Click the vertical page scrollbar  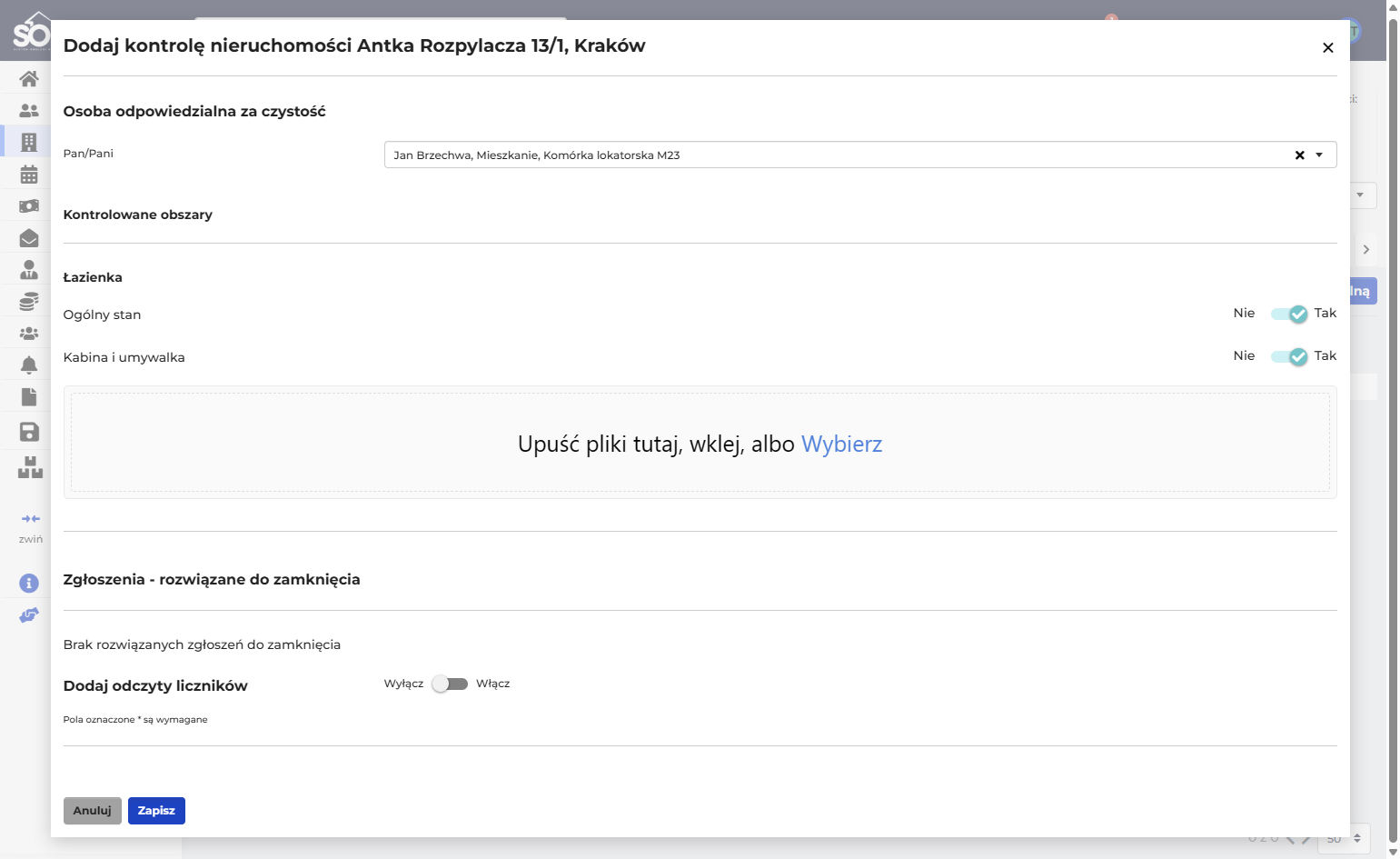(x=1394, y=429)
